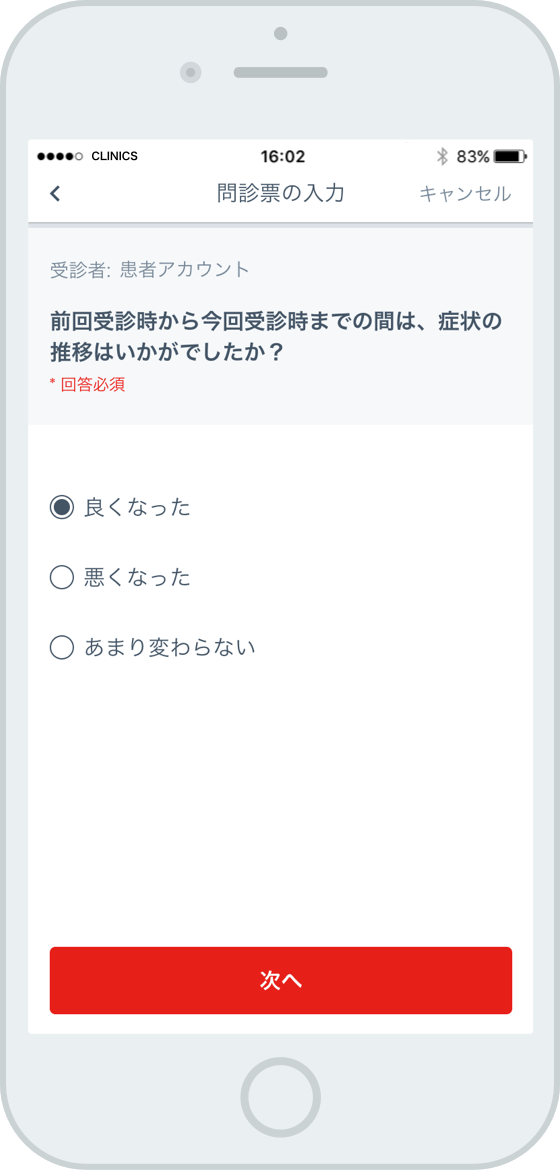This screenshot has width=560, height=1170.
Task: Tap the front camera lens circle
Action: (191, 72)
